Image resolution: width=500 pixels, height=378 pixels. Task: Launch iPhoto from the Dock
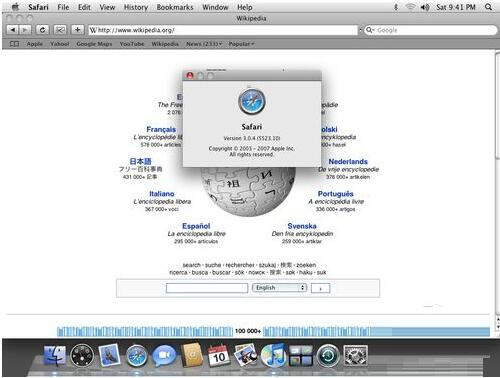(246, 355)
